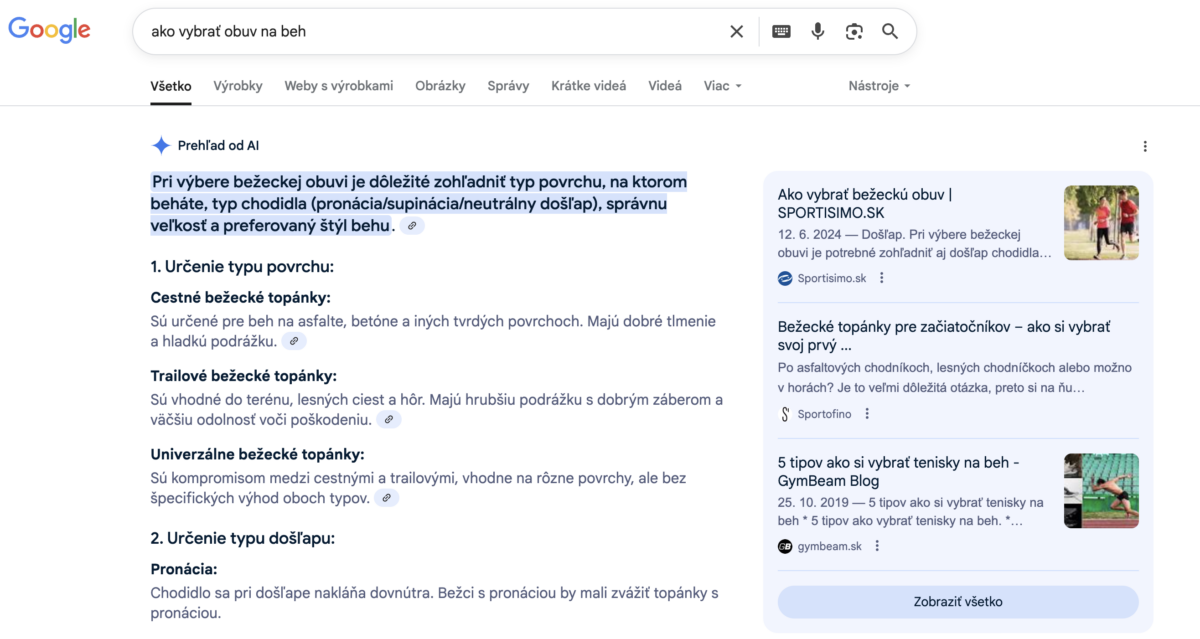1200x639 pixels.
Task: Click the Sportisimo snippet dated 12. 6. 2024
Action: [915, 244]
